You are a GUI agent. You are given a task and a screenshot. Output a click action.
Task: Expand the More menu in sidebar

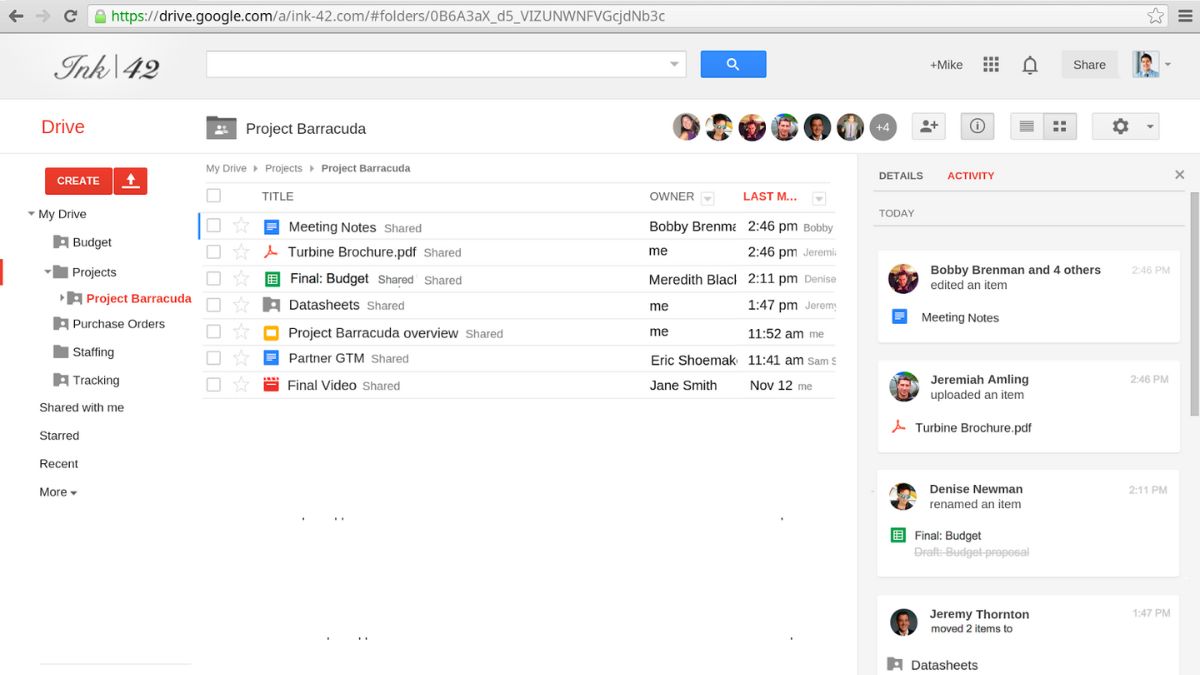(x=58, y=492)
